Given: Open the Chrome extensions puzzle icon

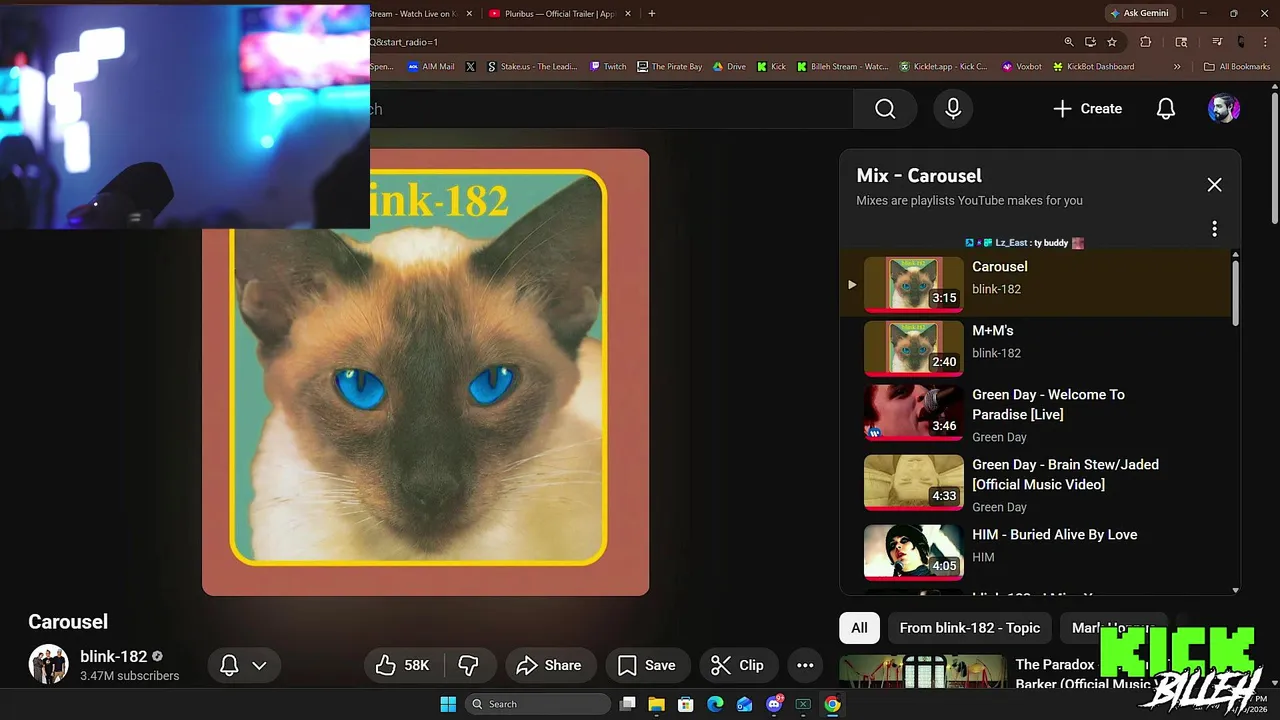Looking at the screenshot, I should 1146,42.
